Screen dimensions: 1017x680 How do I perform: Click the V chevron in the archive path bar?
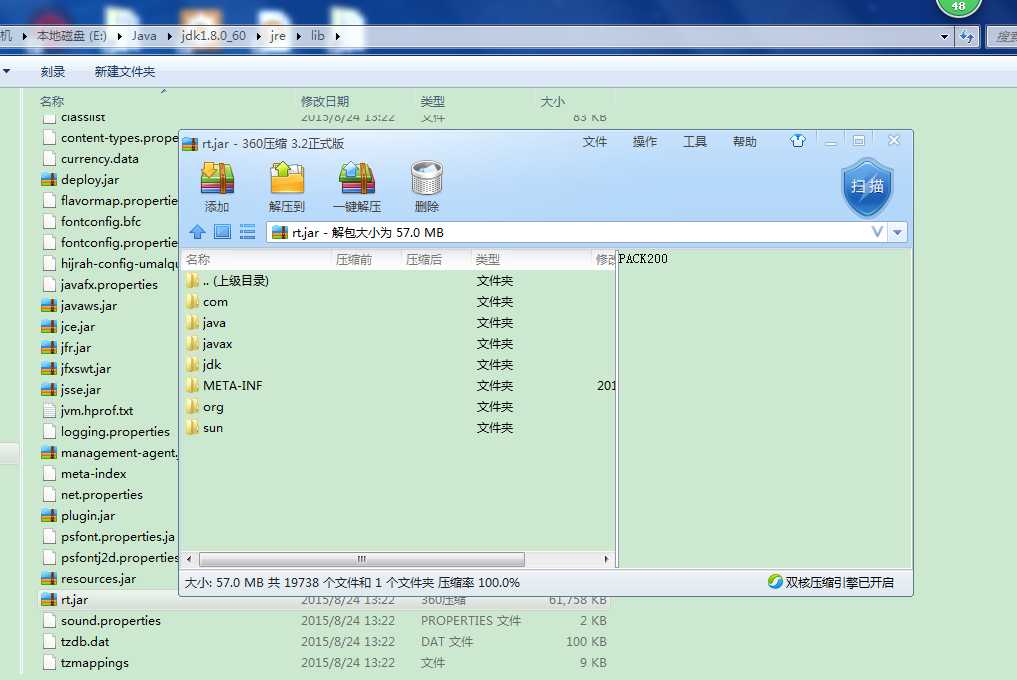tap(877, 232)
